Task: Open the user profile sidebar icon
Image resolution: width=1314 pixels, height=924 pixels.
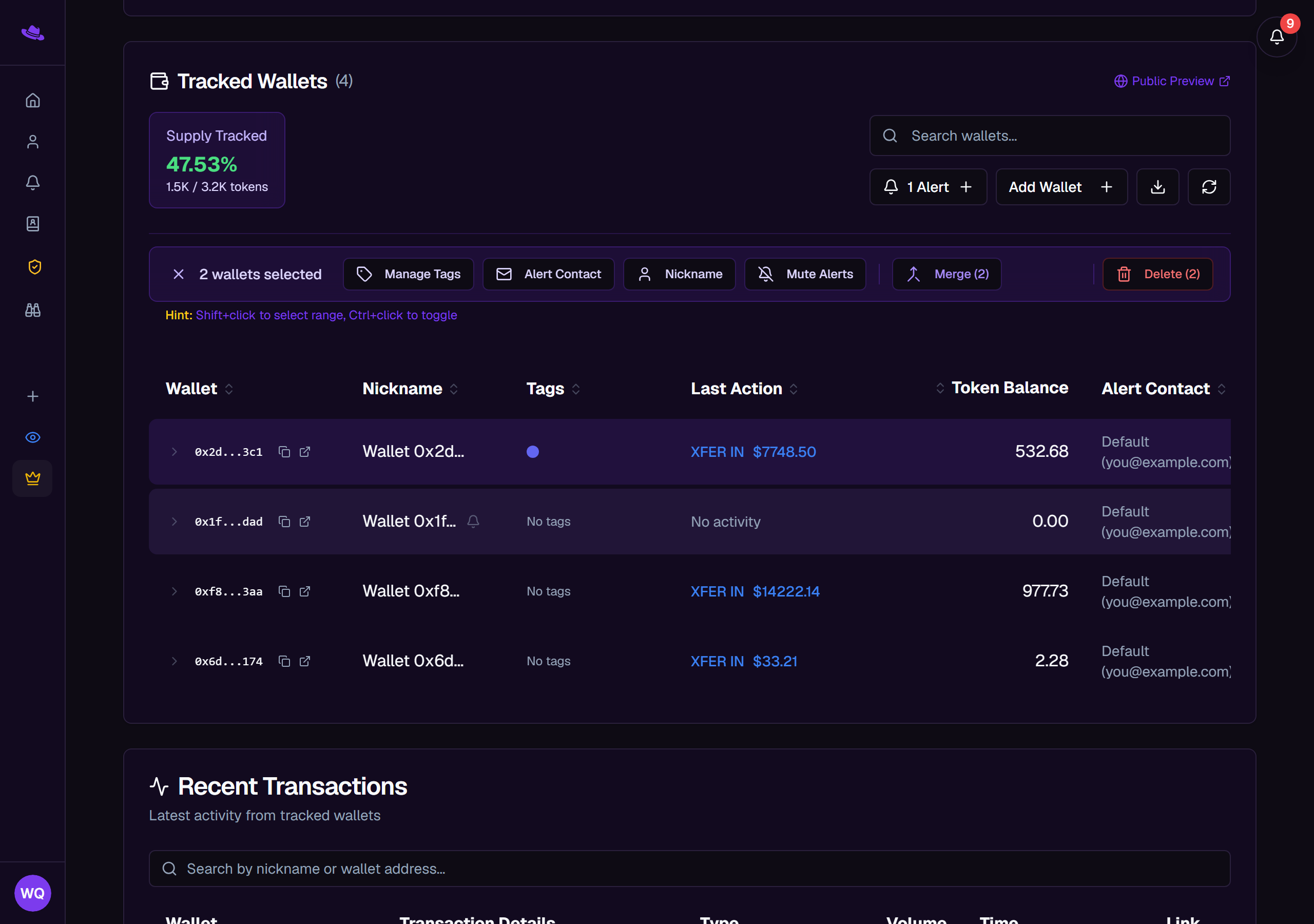Action: [33, 141]
